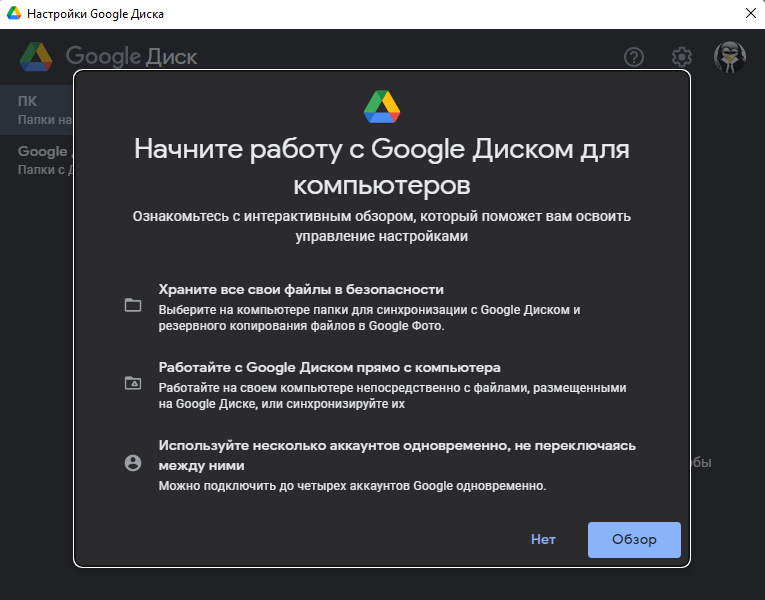Image resolution: width=765 pixels, height=600 pixels.
Task: Click the Обзор button to start tour
Action: (x=634, y=540)
